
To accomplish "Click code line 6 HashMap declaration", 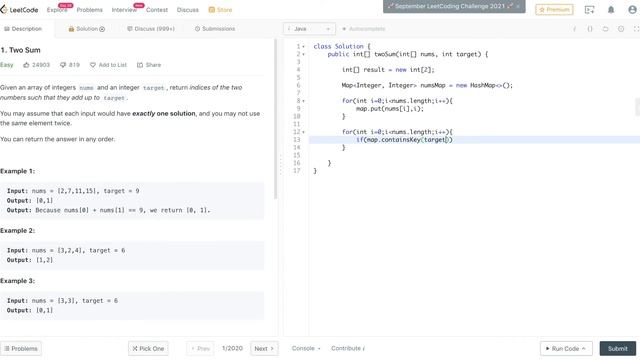I will click(427, 85).
